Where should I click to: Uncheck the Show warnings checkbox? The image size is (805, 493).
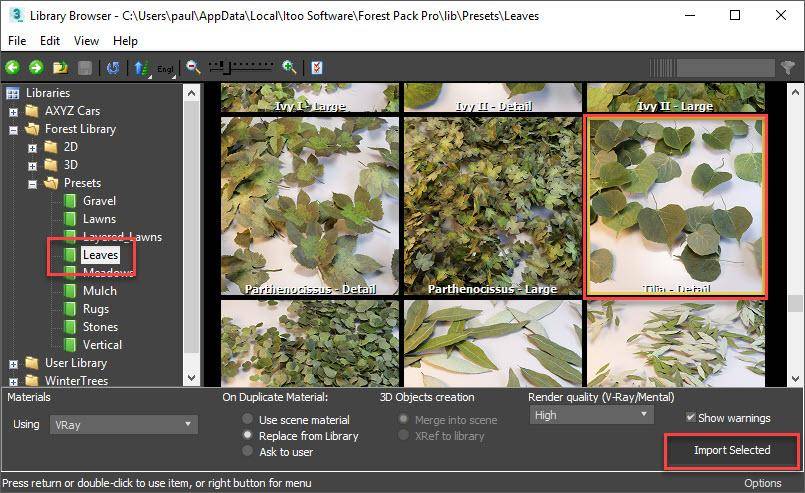[692, 418]
